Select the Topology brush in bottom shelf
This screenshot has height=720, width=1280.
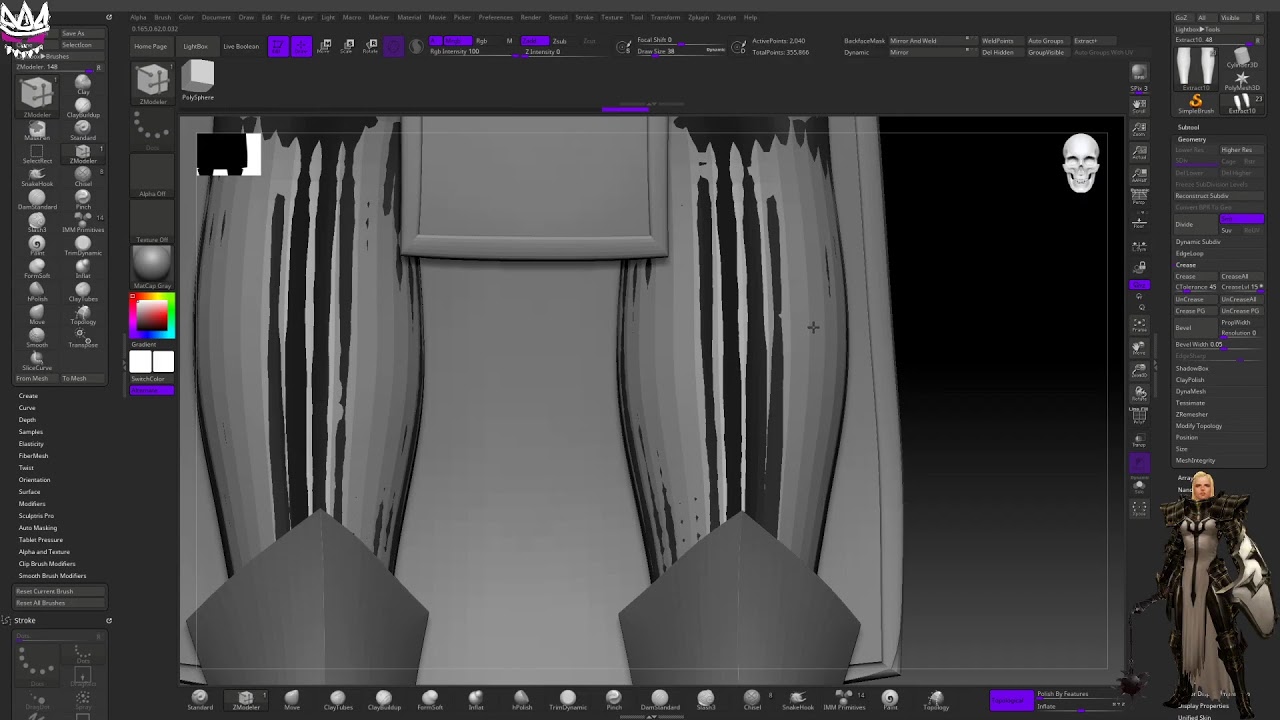coord(936,699)
